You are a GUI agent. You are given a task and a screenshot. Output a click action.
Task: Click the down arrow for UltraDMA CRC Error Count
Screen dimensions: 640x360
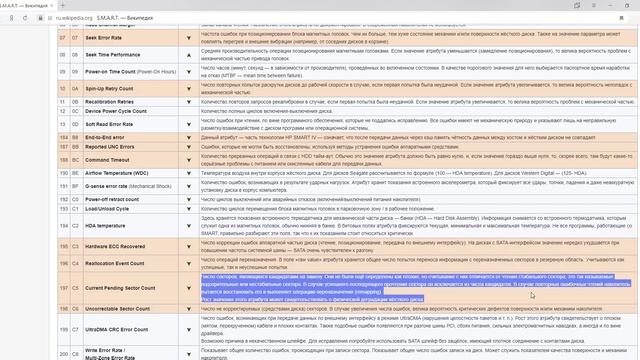[x=189, y=330]
